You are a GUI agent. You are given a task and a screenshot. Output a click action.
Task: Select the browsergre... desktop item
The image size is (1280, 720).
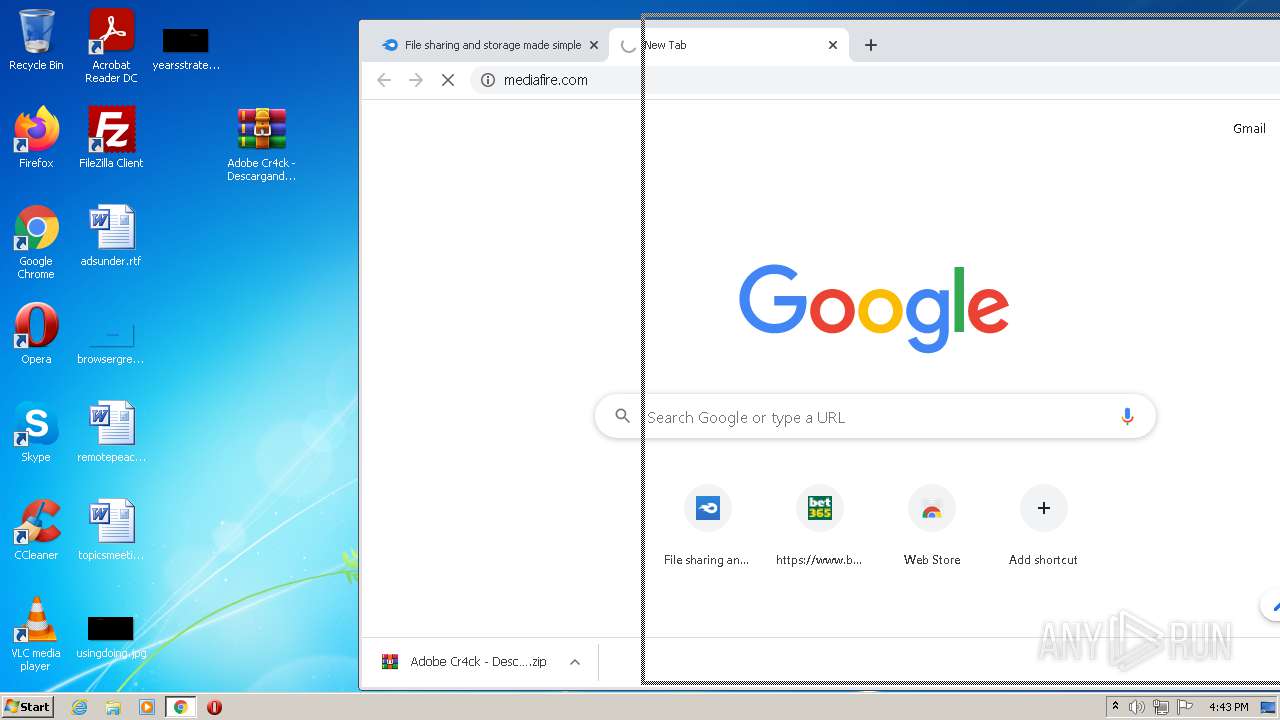[x=111, y=342]
